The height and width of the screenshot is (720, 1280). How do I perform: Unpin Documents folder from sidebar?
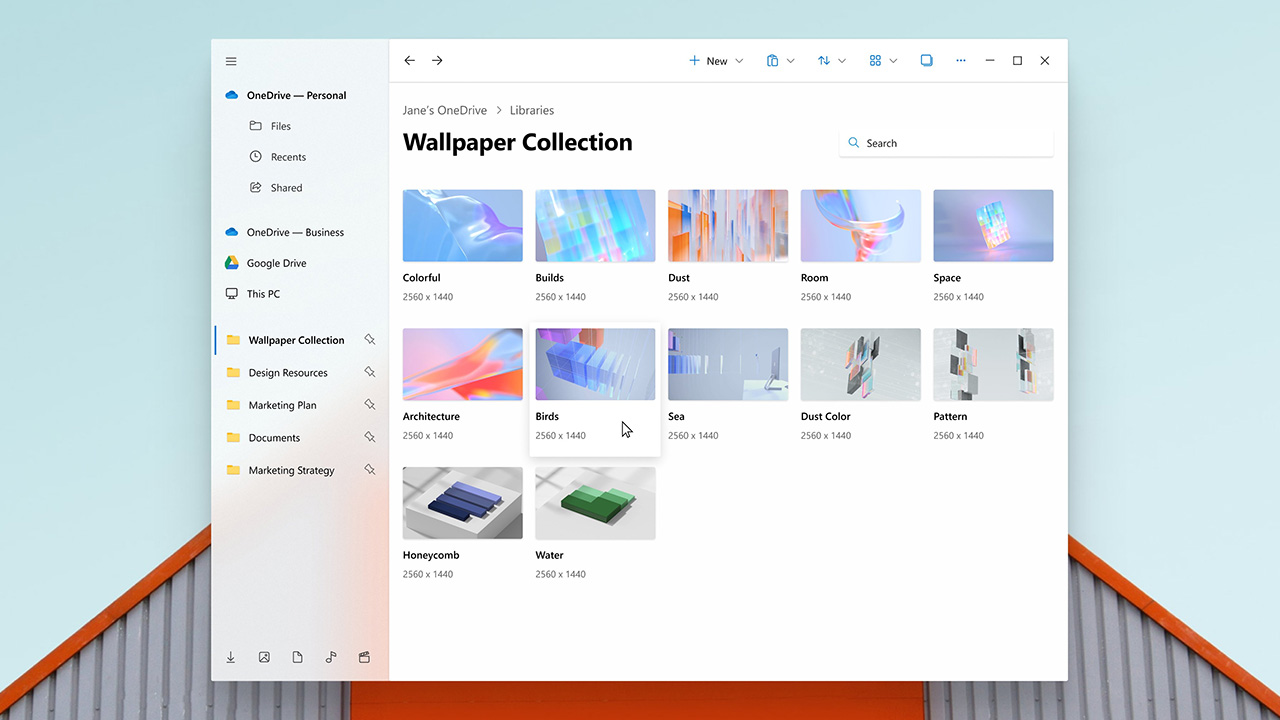369,437
